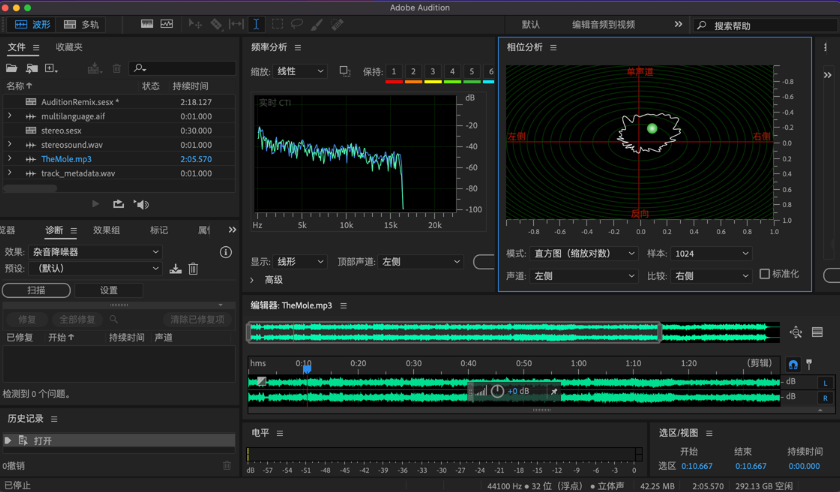Viewport: 840px width, 492px height.
Task: Select the Marquee Selection tool
Action: point(277,24)
